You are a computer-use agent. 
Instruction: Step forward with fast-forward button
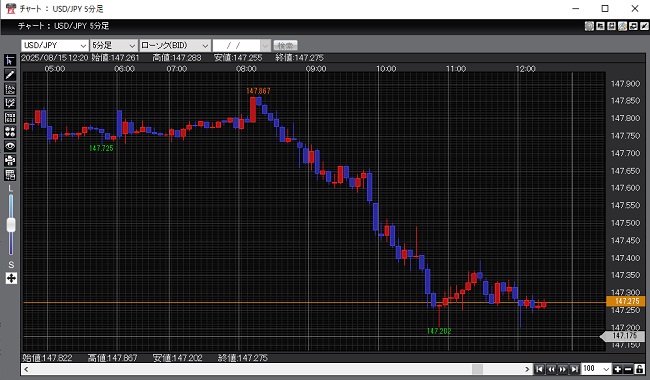(x=563, y=369)
